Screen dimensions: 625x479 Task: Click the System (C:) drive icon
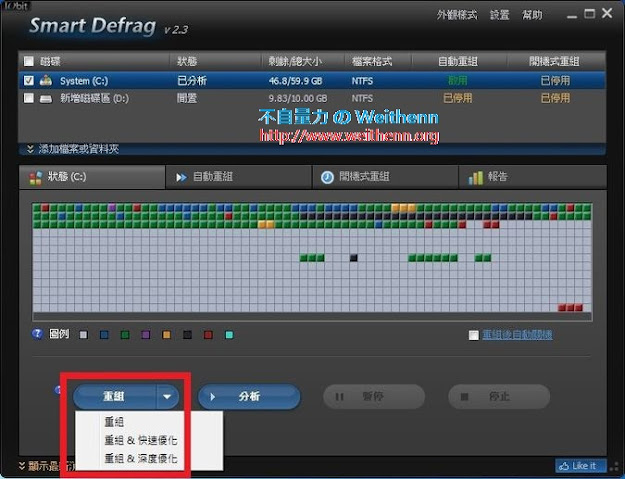(46, 80)
